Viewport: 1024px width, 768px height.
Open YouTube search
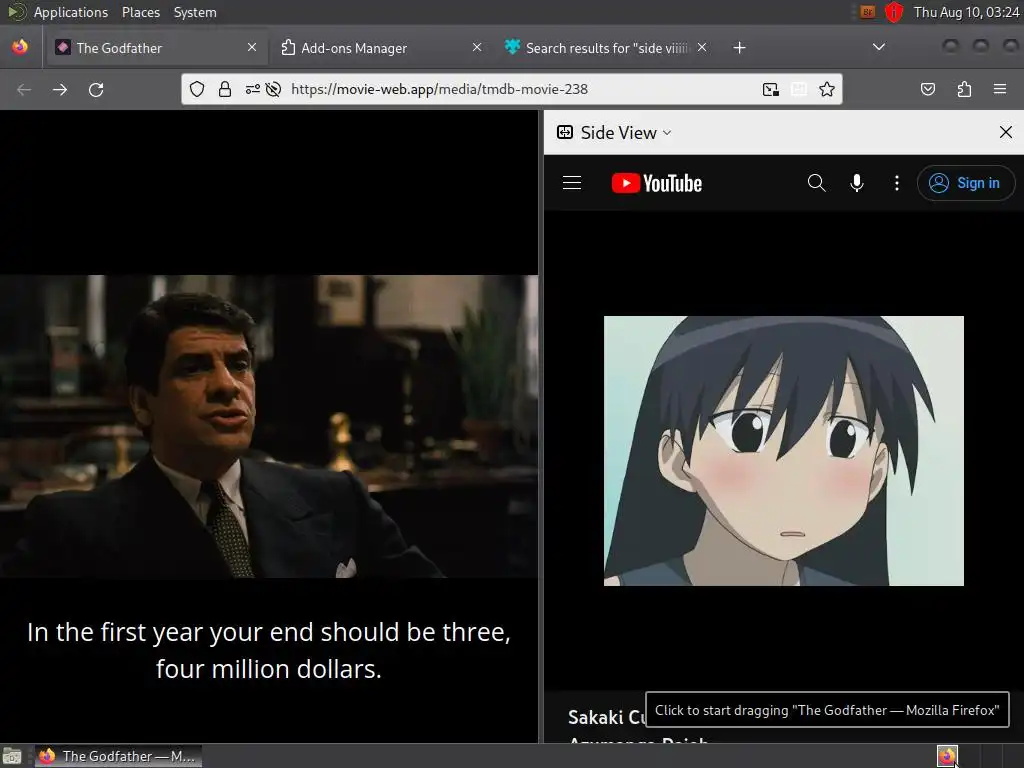(x=816, y=183)
